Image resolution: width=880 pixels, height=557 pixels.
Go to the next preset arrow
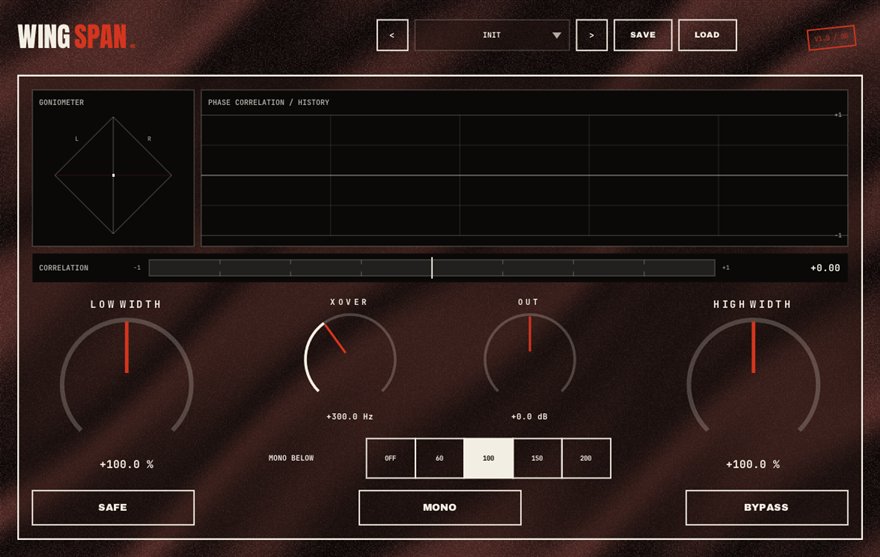point(592,35)
